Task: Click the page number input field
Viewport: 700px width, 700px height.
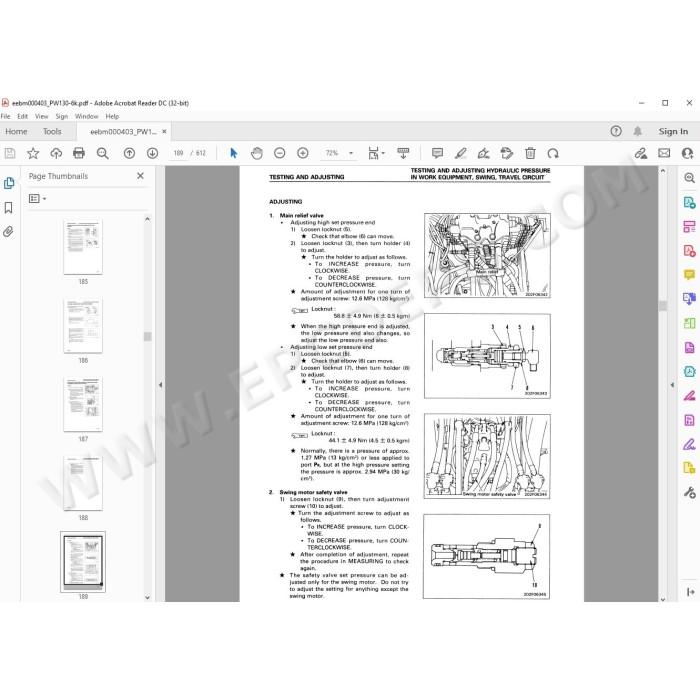Action: pos(179,153)
